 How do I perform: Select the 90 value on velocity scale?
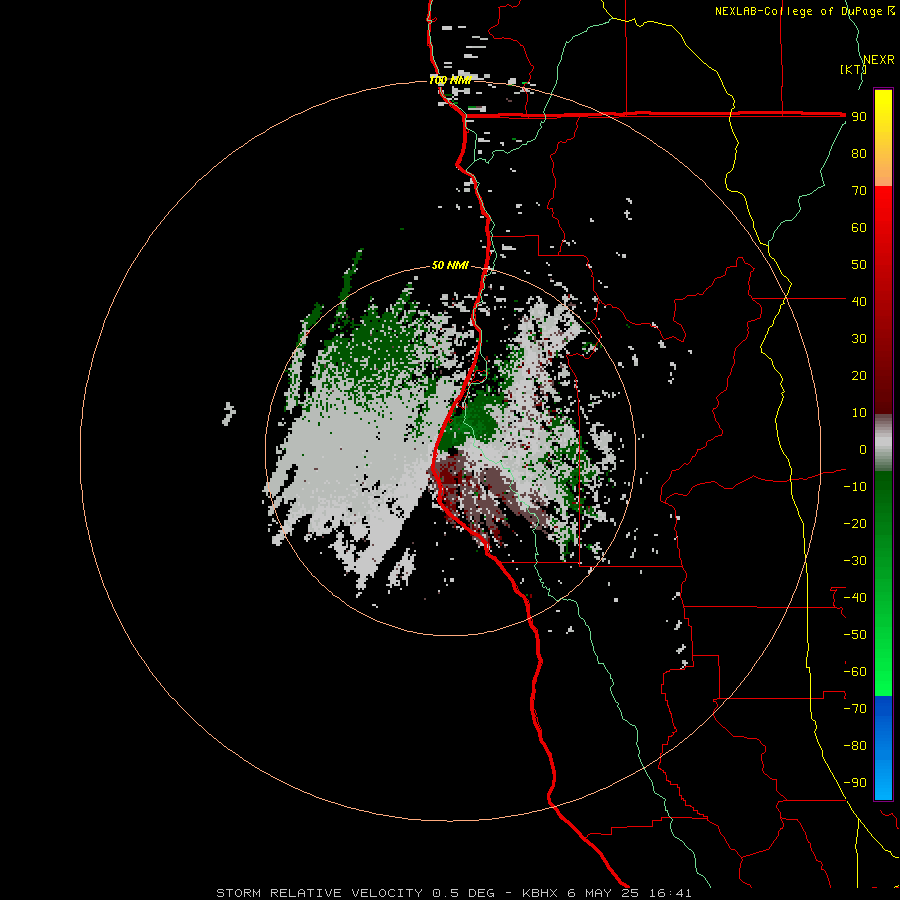[859, 117]
